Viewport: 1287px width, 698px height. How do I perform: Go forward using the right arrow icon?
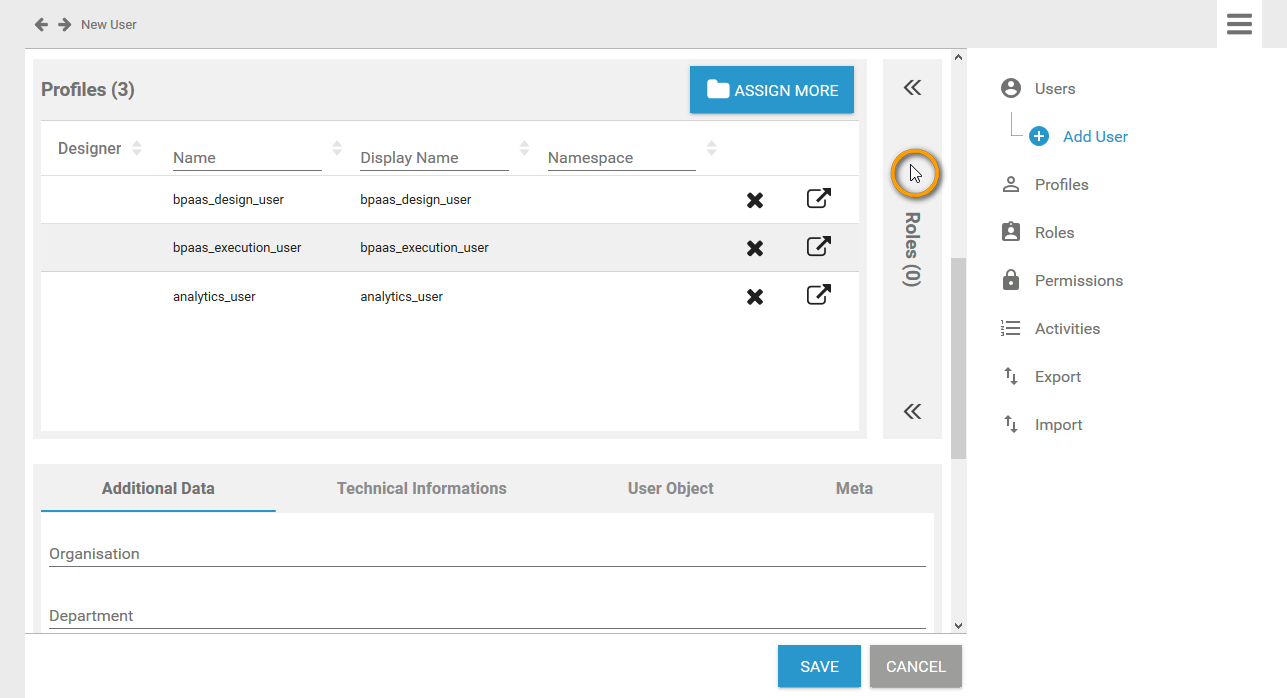pyautogui.click(x=64, y=24)
